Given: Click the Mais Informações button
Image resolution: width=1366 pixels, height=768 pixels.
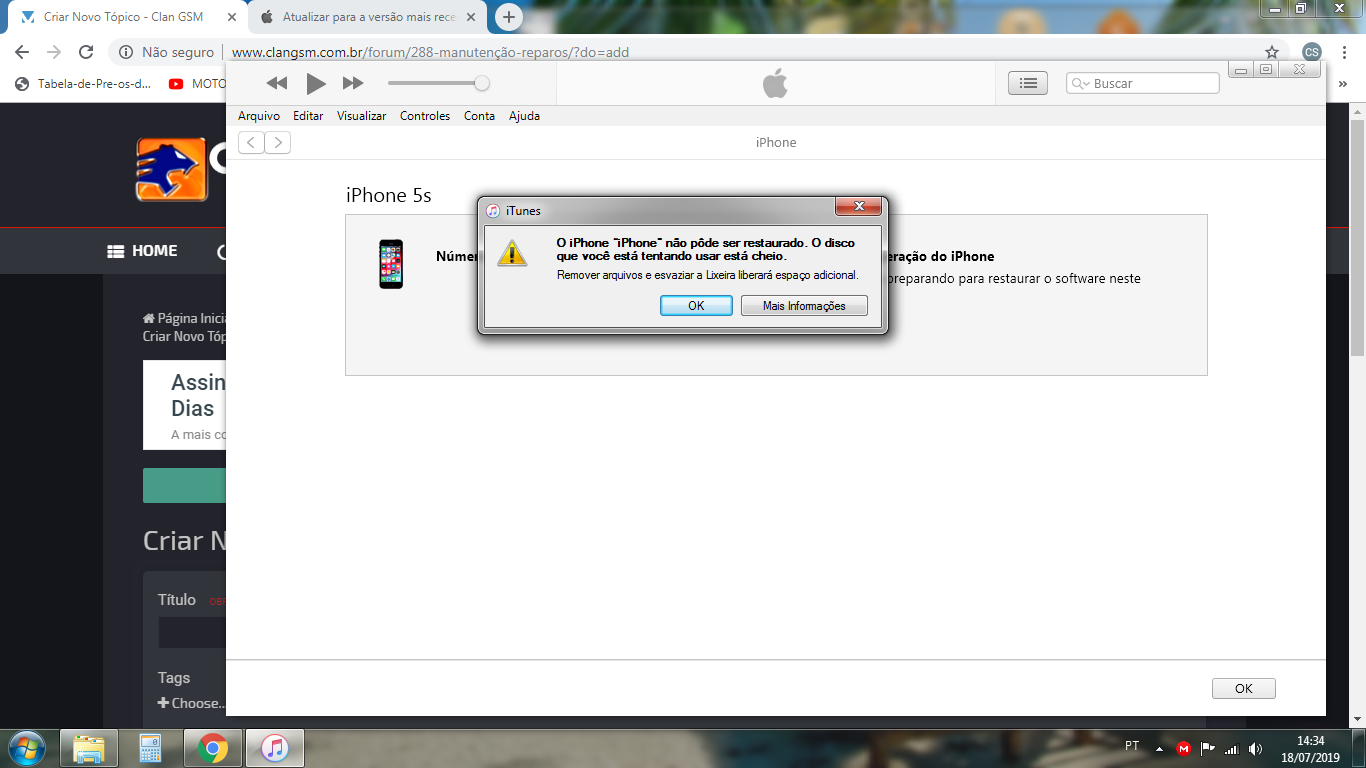Looking at the screenshot, I should (x=804, y=306).
